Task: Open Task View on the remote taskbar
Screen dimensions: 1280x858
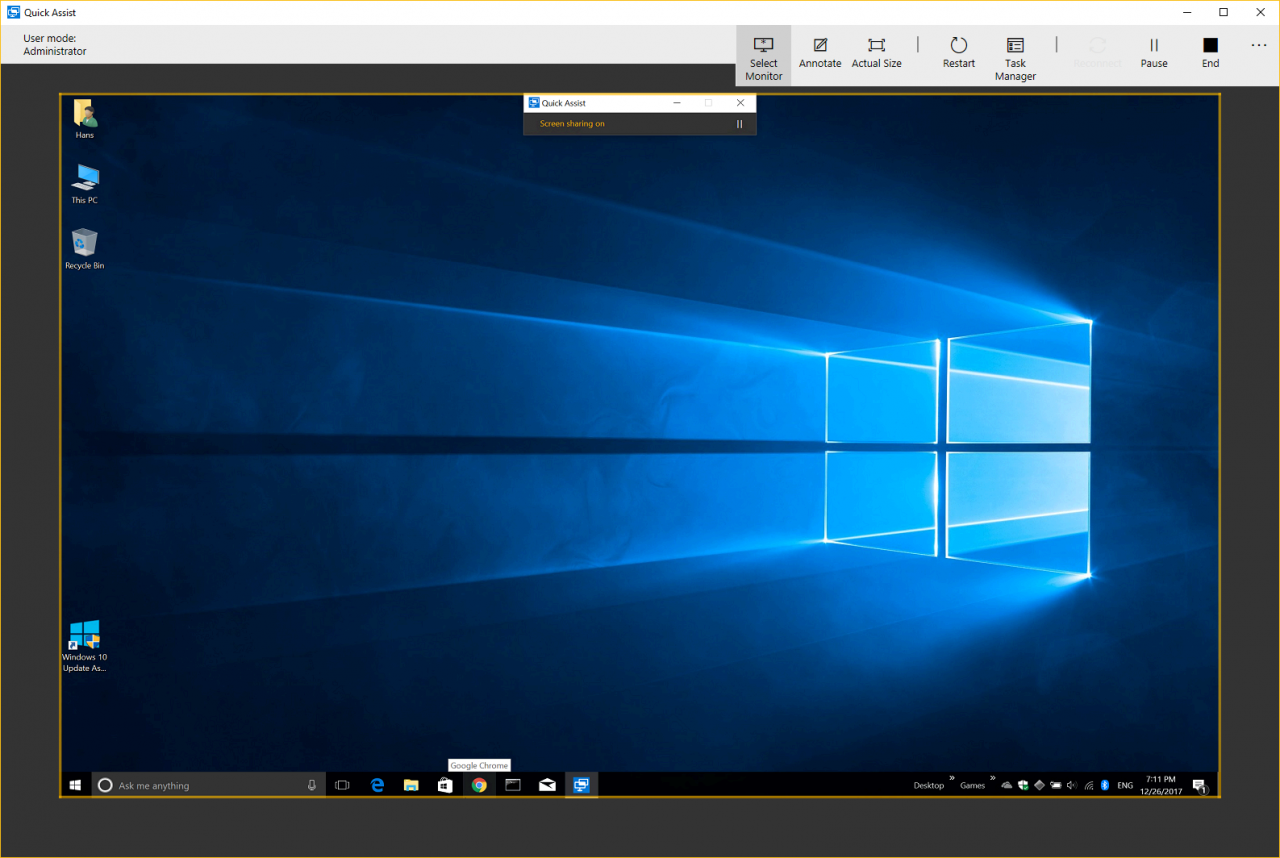Action: tap(342, 785)
